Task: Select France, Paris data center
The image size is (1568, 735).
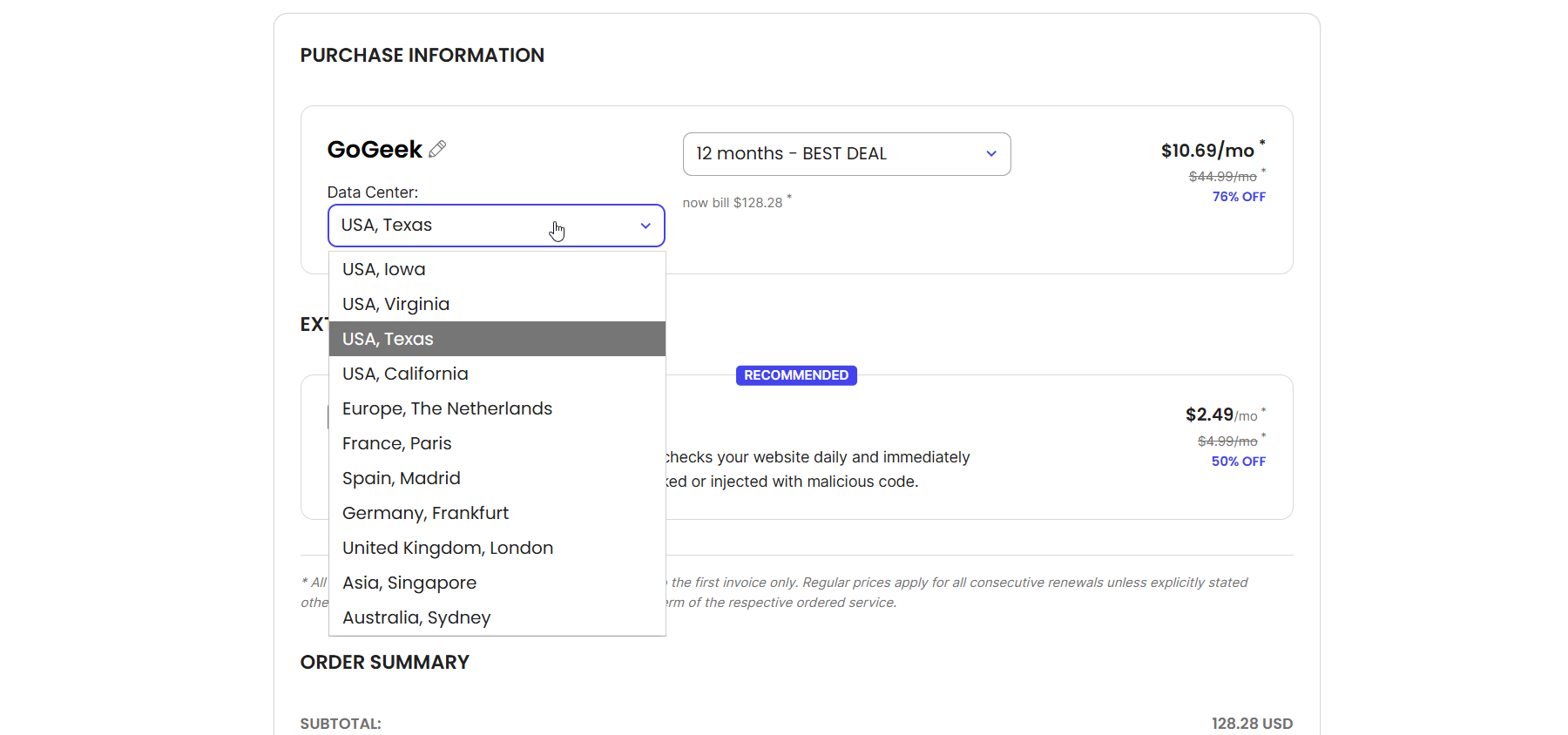Action: (x=497, y=443)
